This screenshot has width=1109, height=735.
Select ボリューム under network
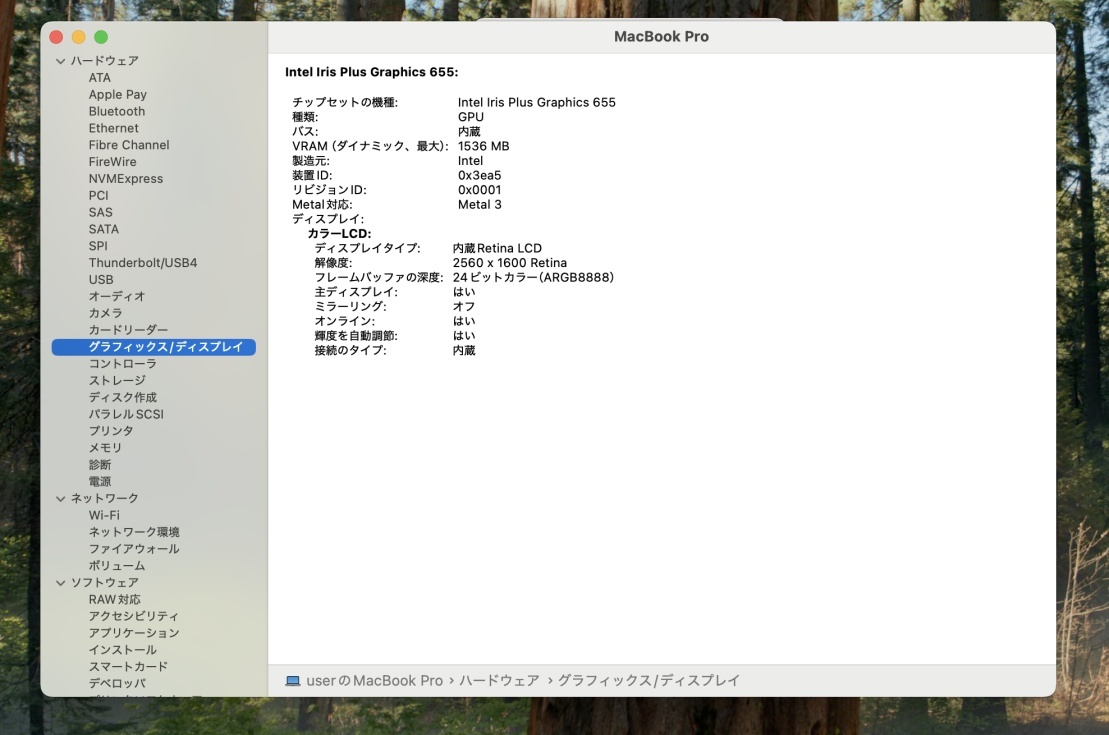(x=117, y=566)
